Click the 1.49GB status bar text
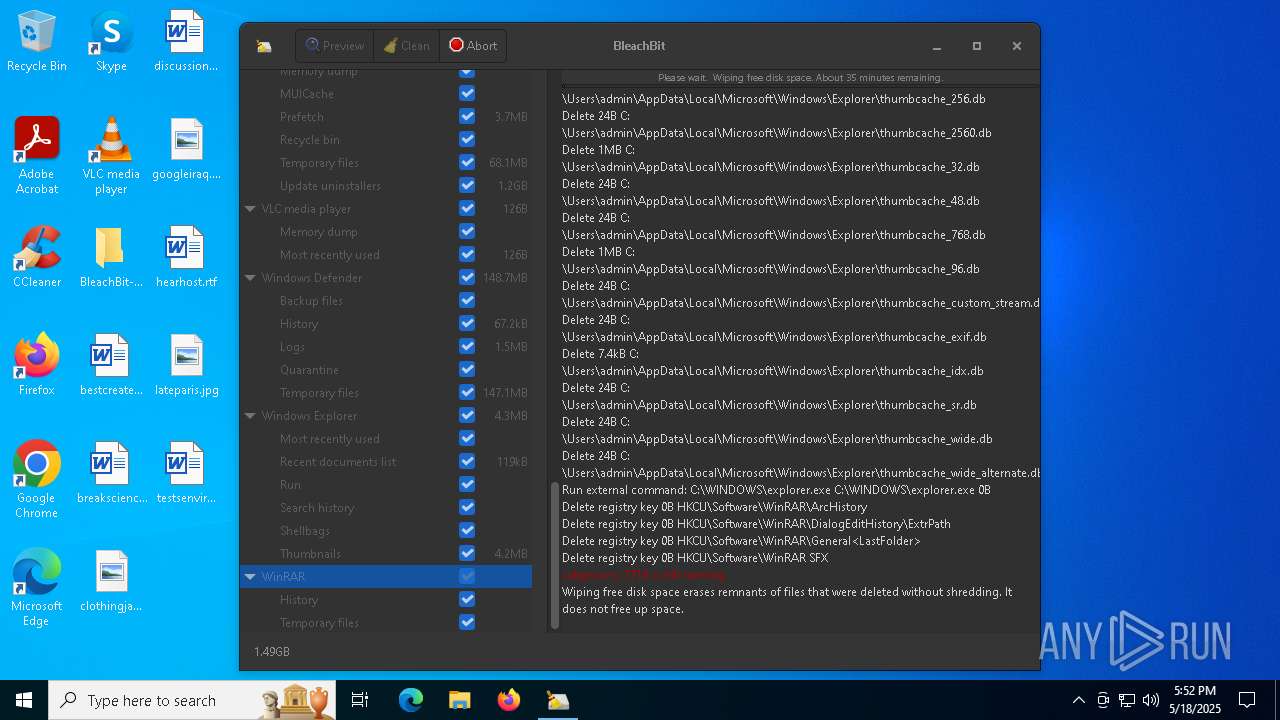The image size is (1280, 720). coord(271,652)
